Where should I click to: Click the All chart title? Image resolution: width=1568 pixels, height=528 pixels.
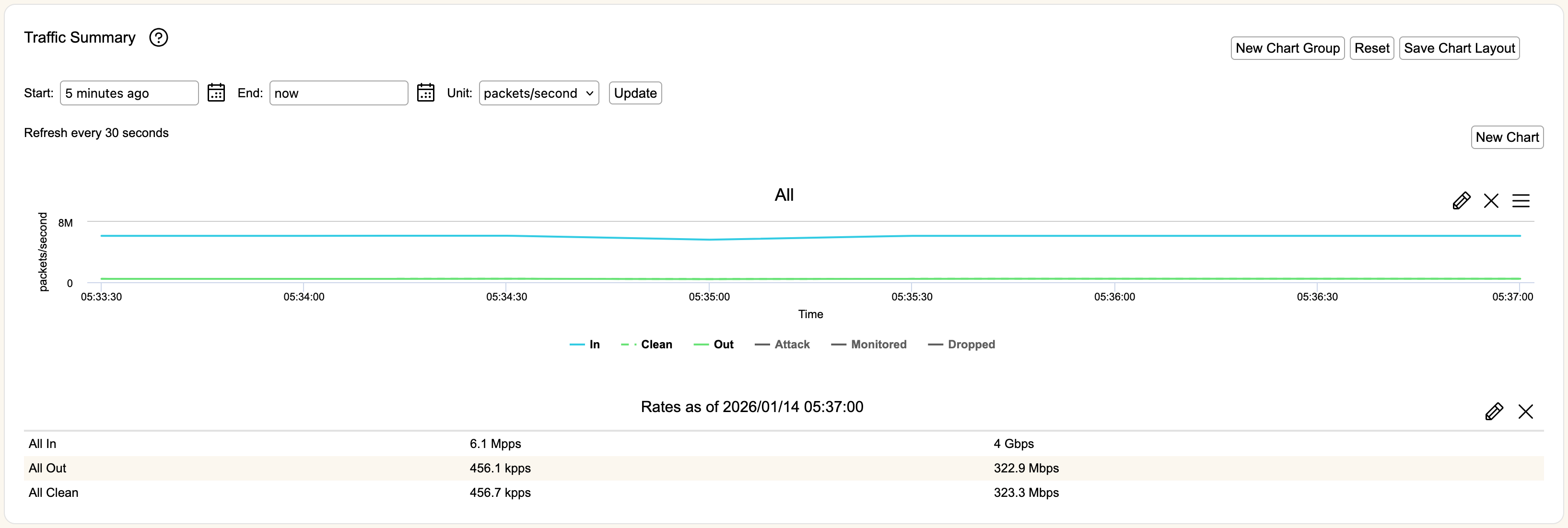[x=784, y=195]
